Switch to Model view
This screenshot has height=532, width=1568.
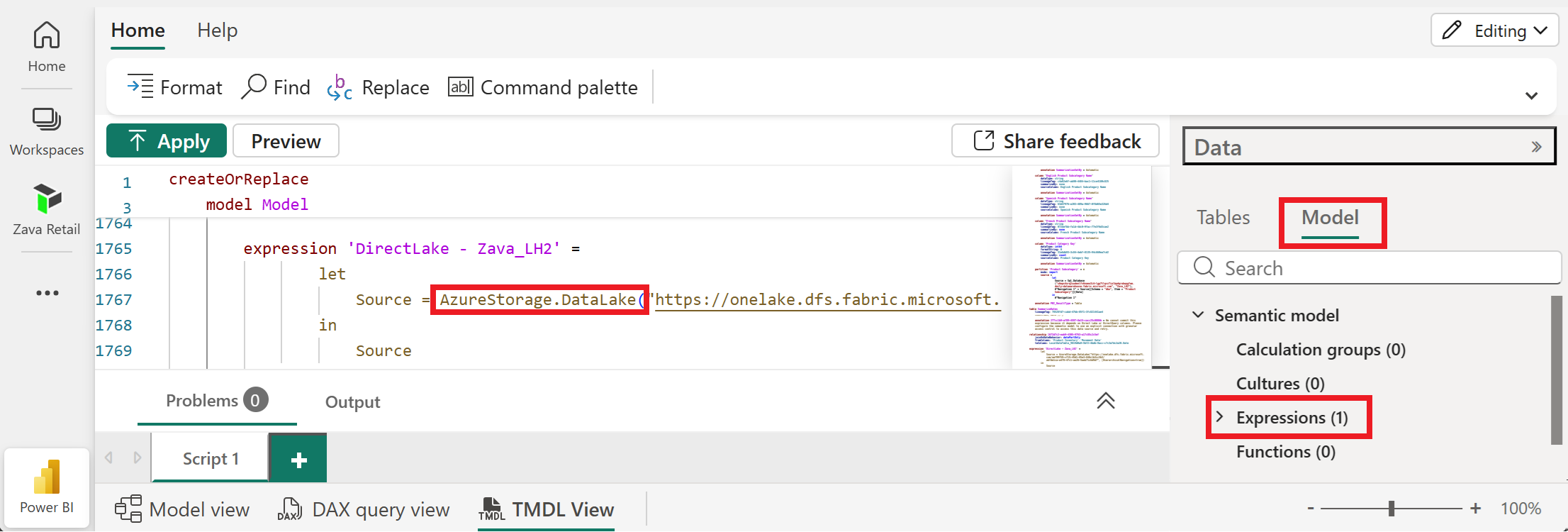tap(181, 509)
